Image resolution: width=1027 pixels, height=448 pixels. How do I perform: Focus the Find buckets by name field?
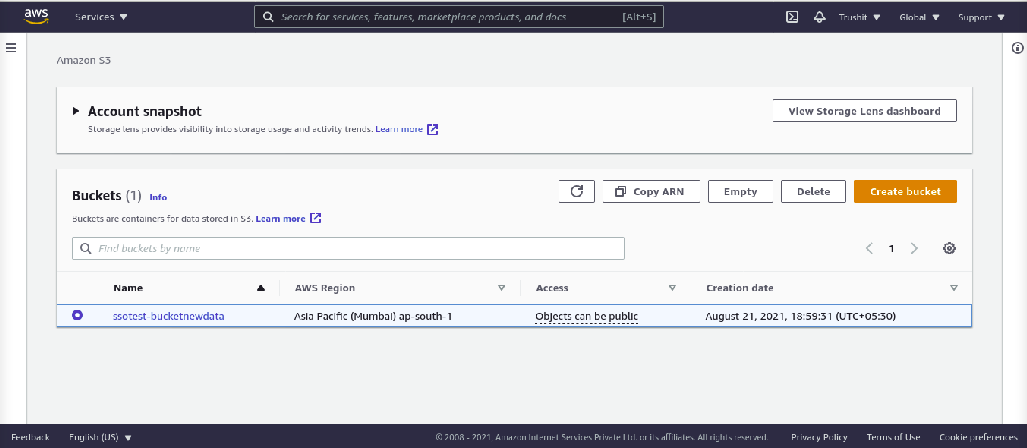[348, 248]
